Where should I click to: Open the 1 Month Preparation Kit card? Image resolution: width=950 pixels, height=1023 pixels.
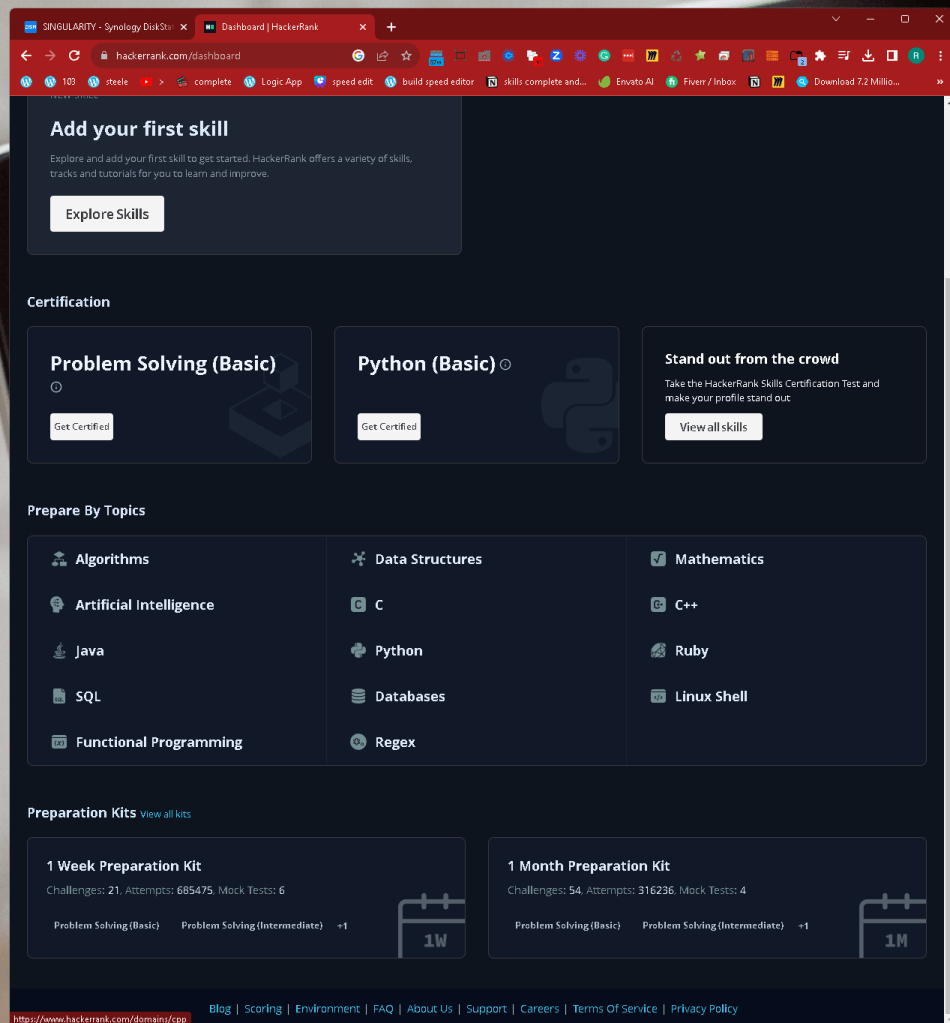[x=707, y=898]
